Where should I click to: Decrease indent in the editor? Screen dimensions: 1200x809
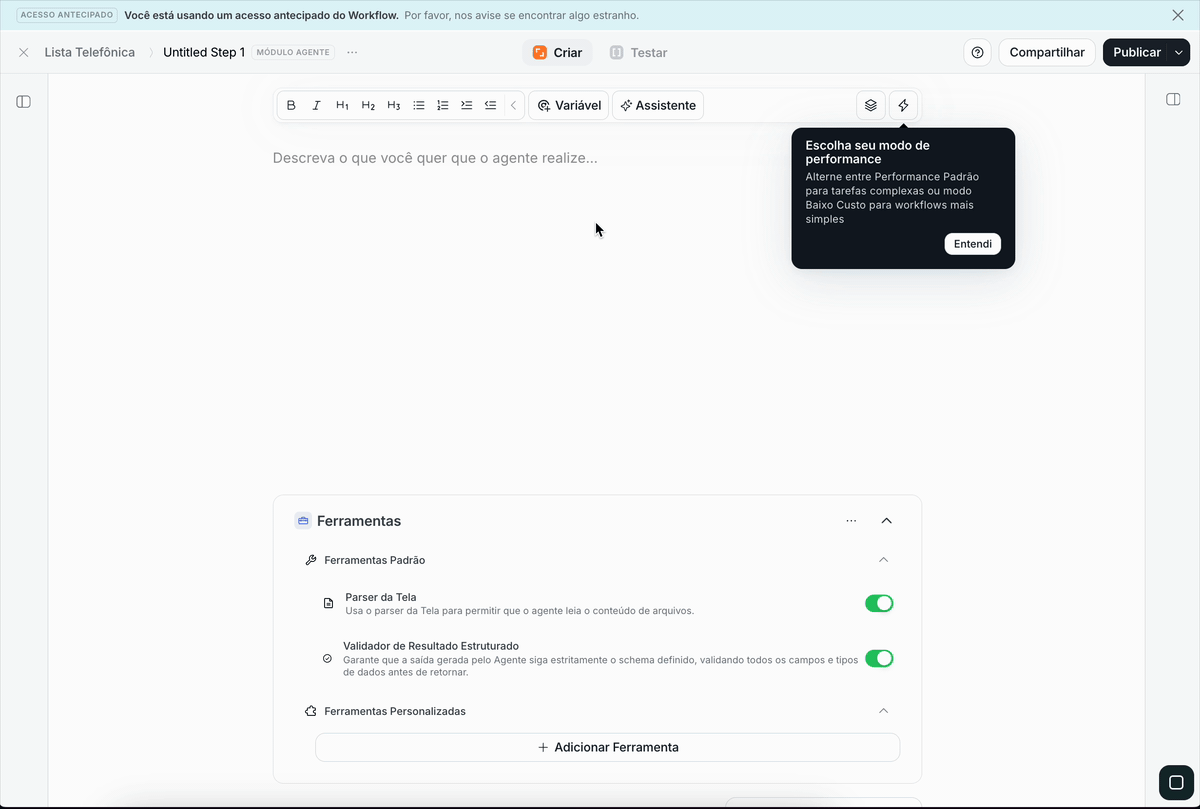pos(490,105)
